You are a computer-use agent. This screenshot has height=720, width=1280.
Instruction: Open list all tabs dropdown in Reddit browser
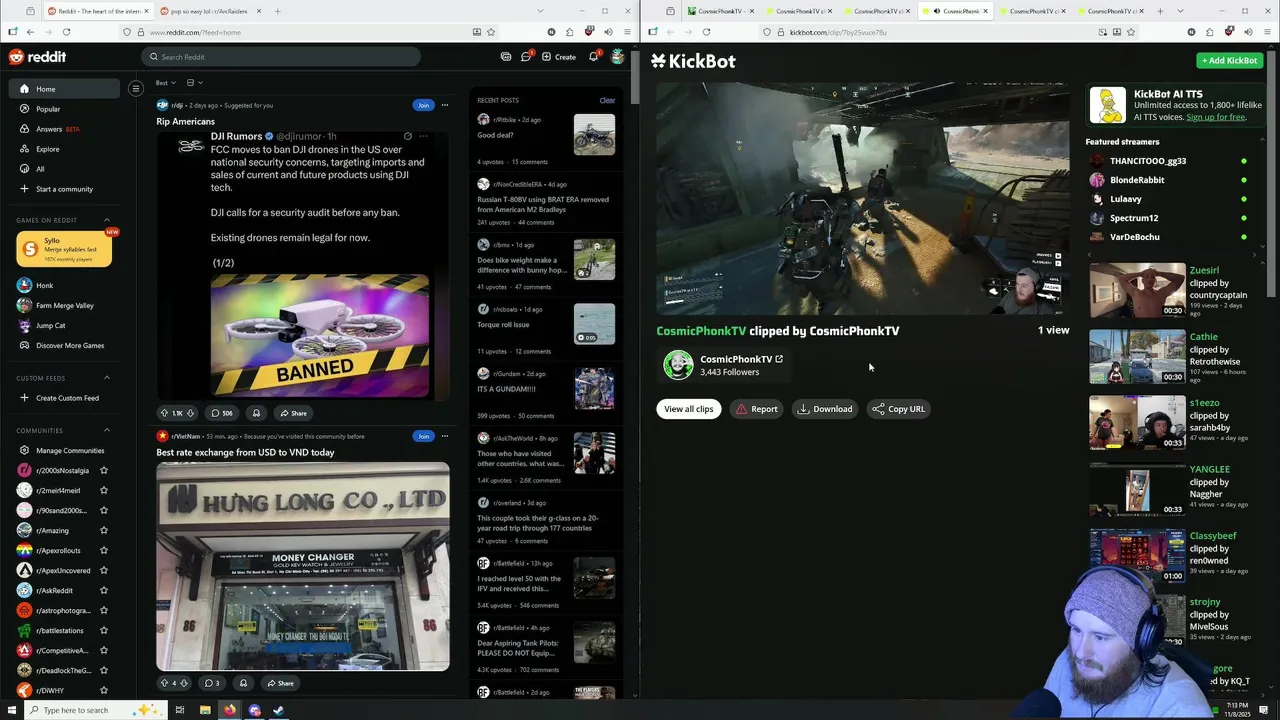pos(542,11)
